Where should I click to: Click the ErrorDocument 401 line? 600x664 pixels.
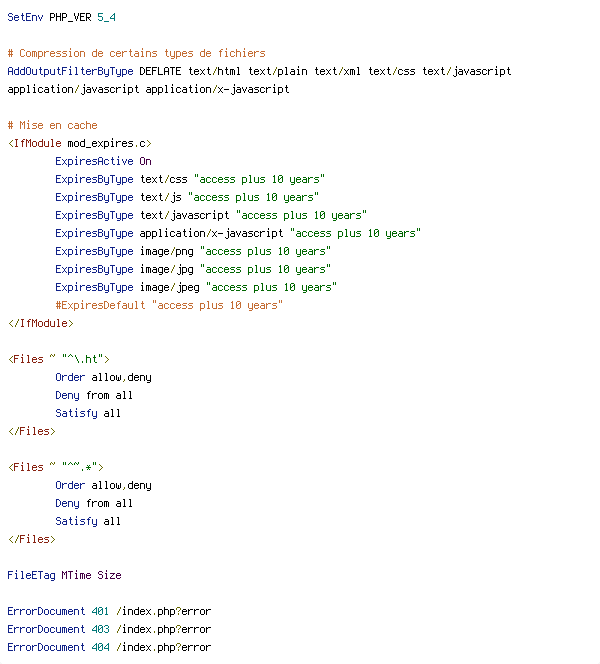click(109, 611)
